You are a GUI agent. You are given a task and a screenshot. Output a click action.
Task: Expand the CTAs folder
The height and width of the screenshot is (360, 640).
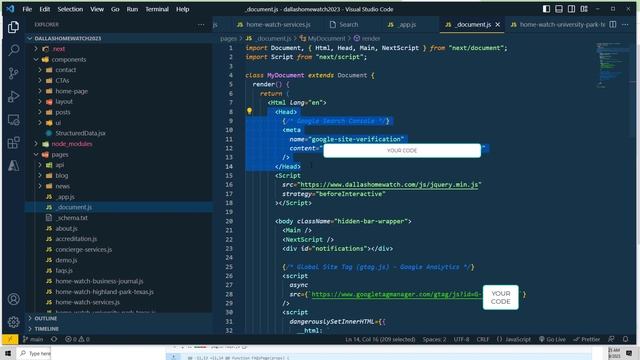pyautogui.click(x=40, y=80)
